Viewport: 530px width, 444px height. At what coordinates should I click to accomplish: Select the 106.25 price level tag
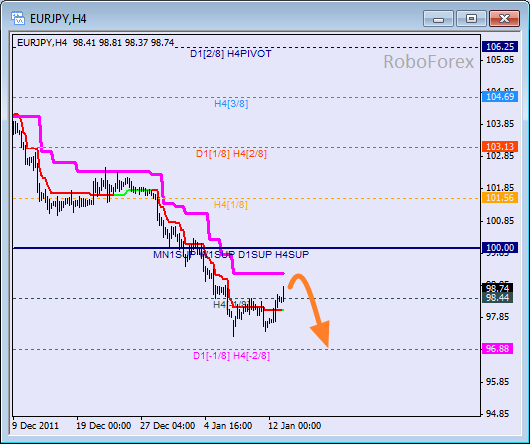[500, 47]
